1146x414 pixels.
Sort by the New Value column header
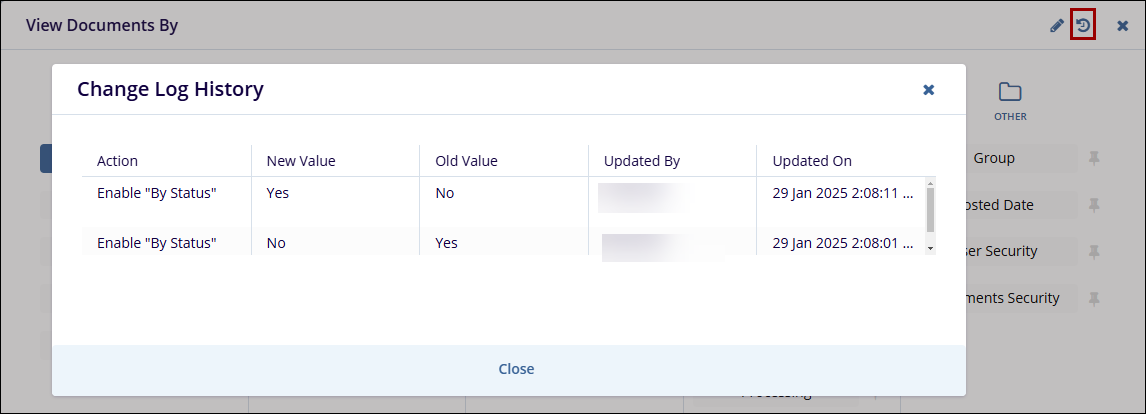point(301,161)
